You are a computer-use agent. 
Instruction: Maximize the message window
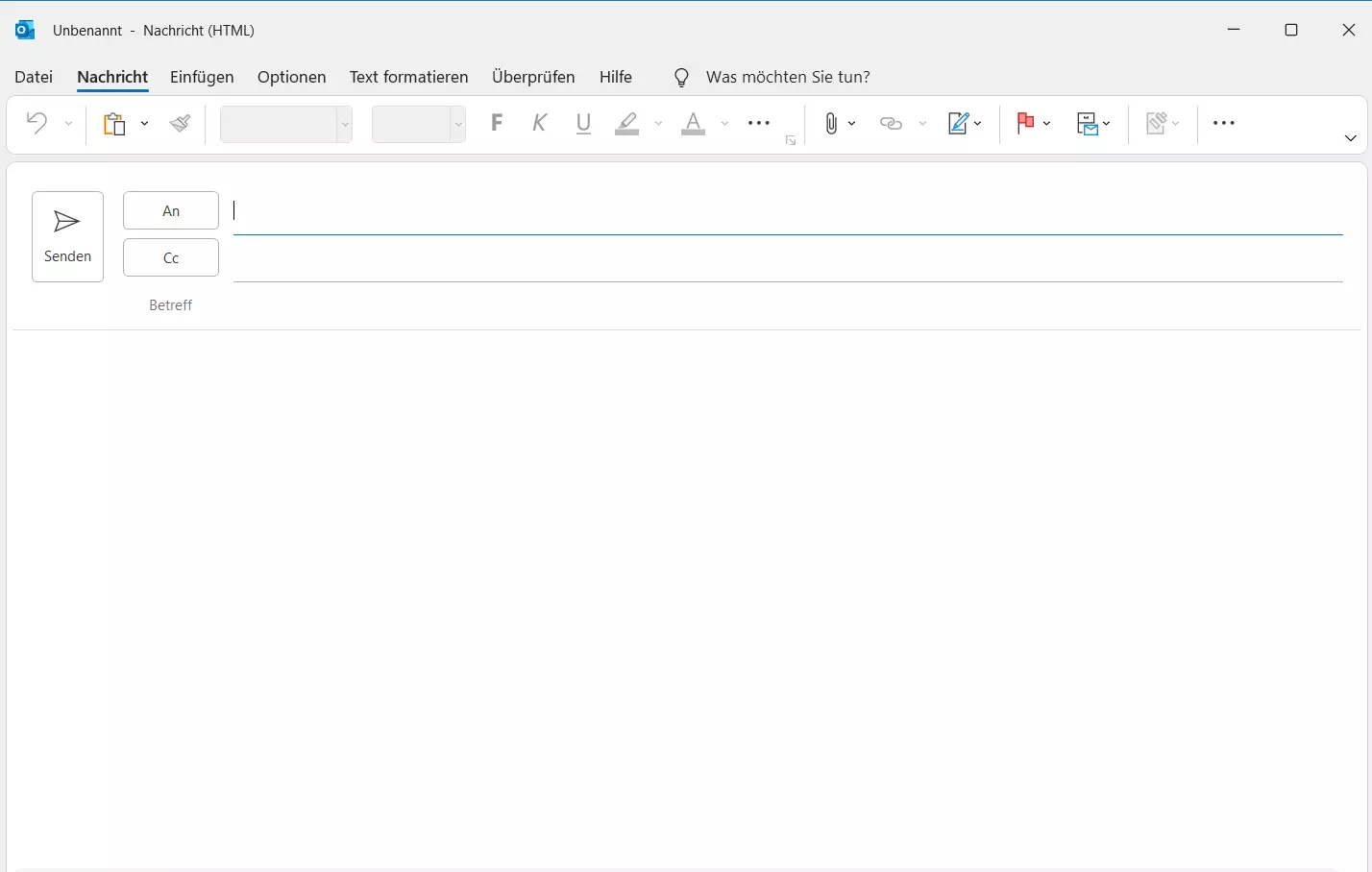1291,30
